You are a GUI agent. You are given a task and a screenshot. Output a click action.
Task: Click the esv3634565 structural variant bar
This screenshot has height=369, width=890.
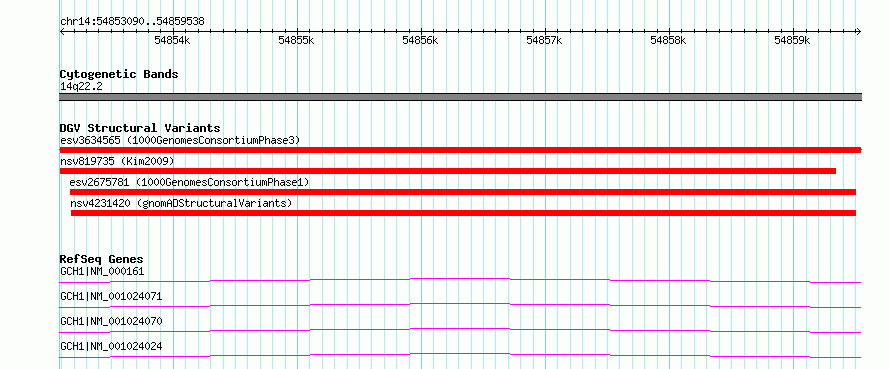coord(460,150)
